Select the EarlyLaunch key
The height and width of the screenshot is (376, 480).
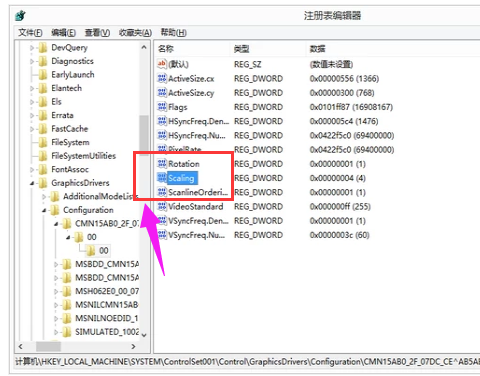(x=73, y=75)
